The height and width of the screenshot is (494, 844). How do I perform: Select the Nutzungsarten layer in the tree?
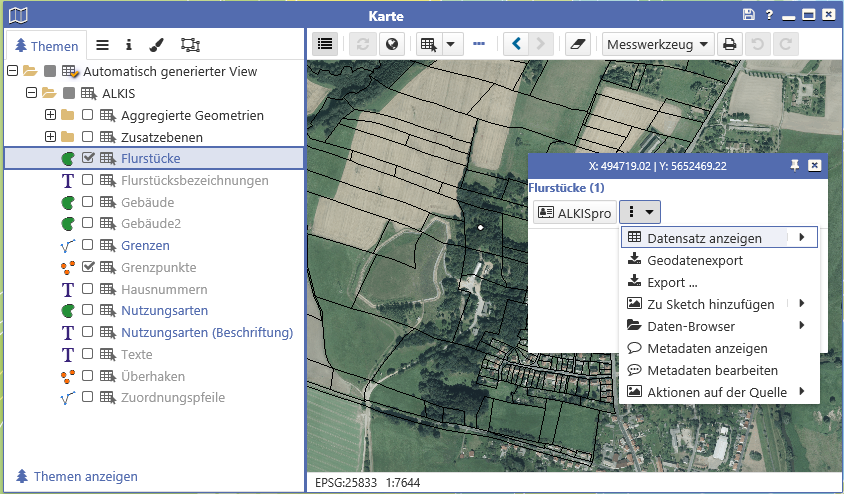[158, 311]
